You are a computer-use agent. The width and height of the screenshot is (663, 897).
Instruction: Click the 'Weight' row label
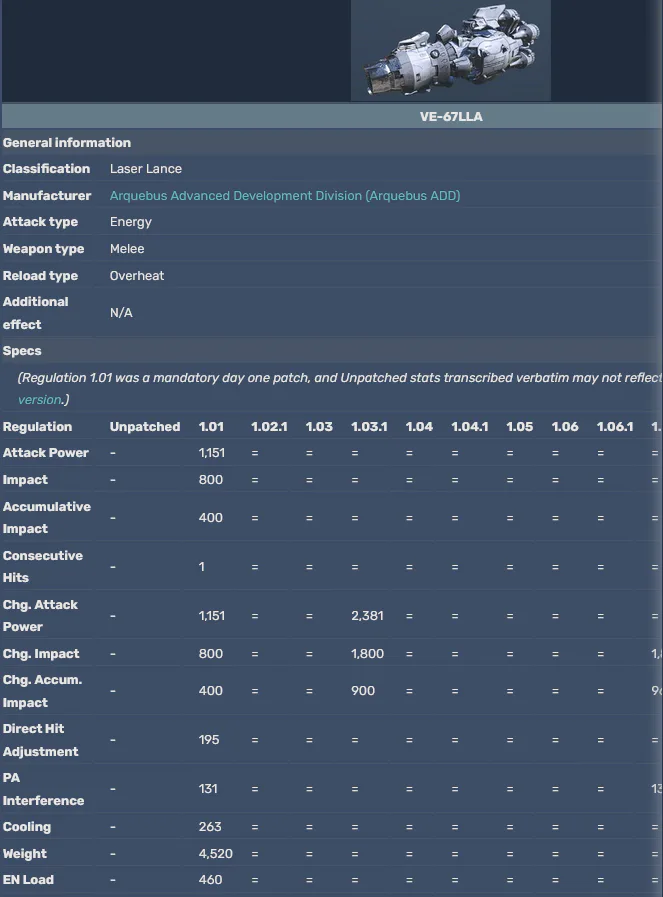pyautogui.click(x=25, y=854)
